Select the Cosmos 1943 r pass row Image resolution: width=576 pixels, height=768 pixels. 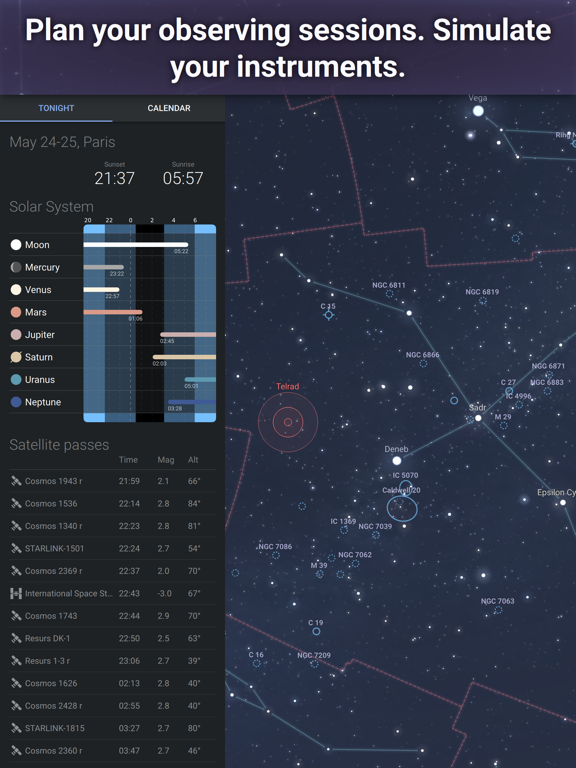113,481
